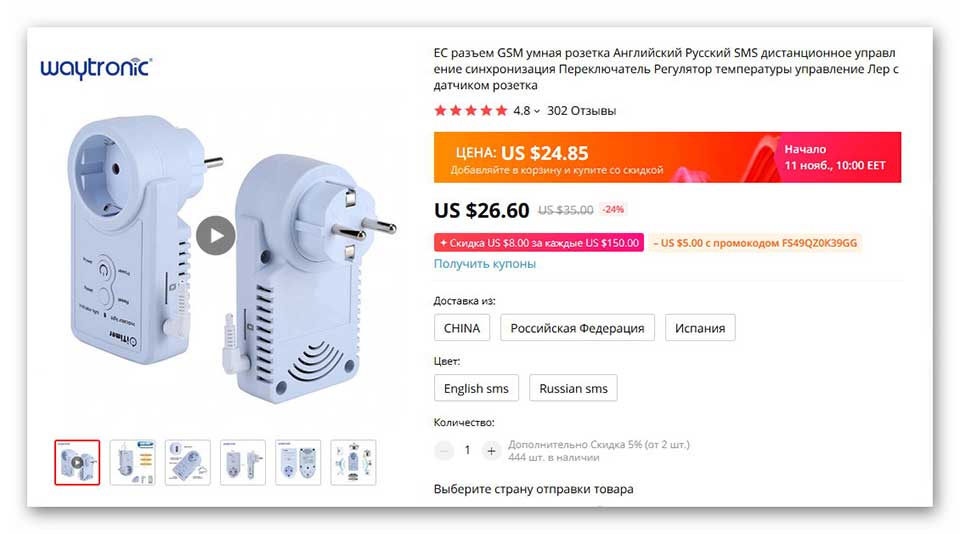Select the third product thumbnail

point(187,462)
